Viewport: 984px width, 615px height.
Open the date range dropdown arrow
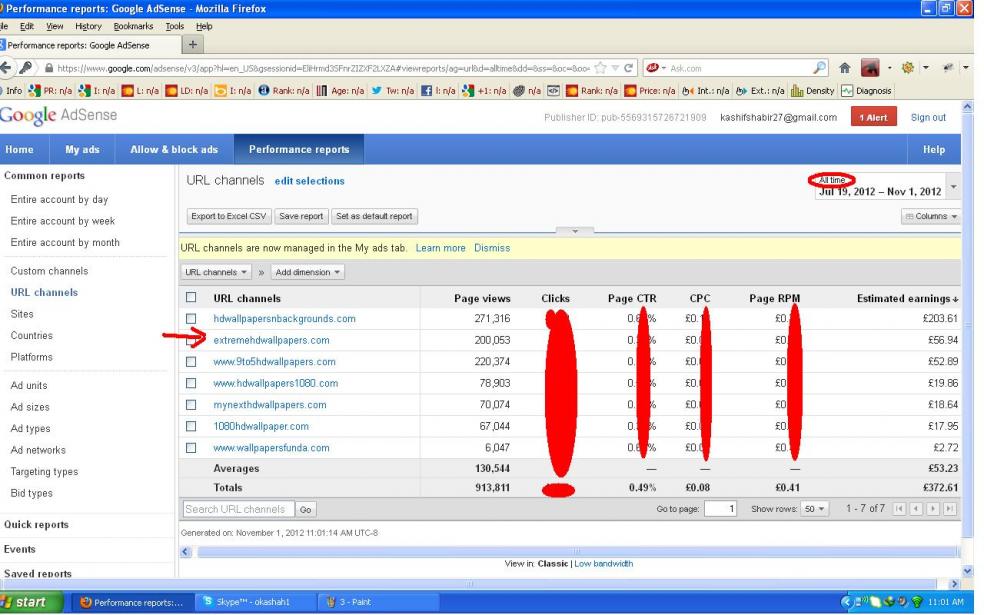tap(953, 187)
